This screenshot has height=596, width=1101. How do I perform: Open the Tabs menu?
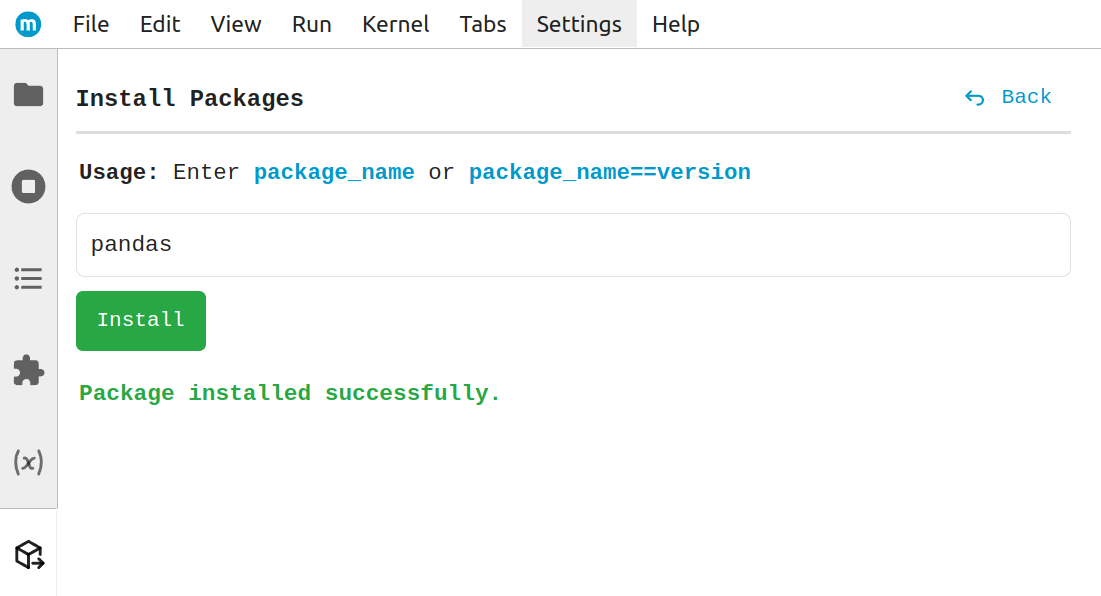click(482, 24)
